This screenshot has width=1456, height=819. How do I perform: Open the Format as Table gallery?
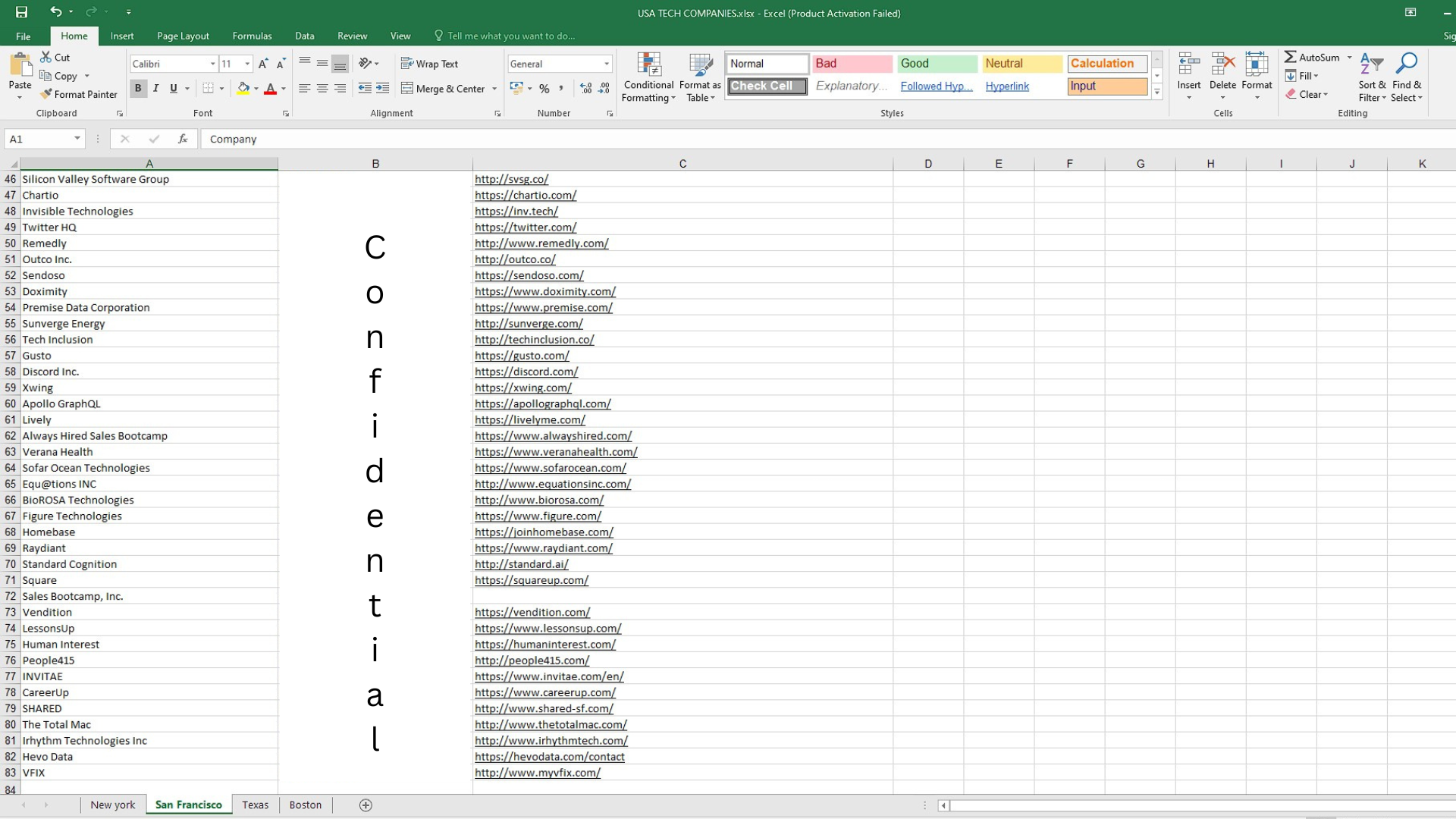[699, 77]
